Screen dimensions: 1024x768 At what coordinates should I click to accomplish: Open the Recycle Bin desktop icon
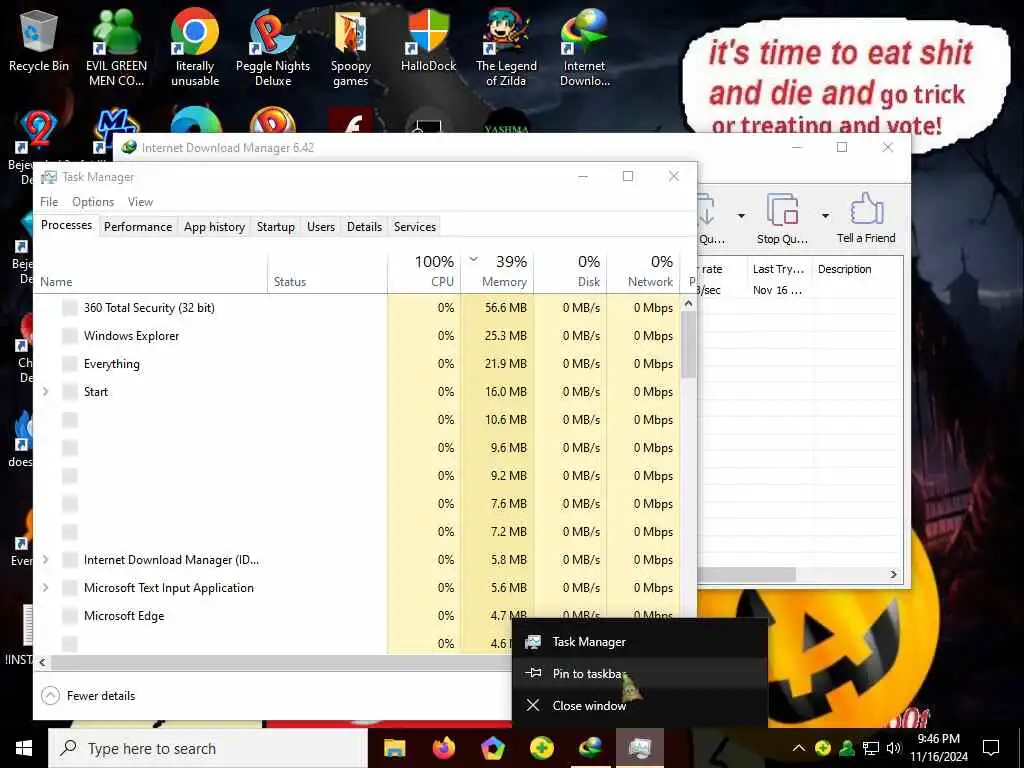click(39, 41)
